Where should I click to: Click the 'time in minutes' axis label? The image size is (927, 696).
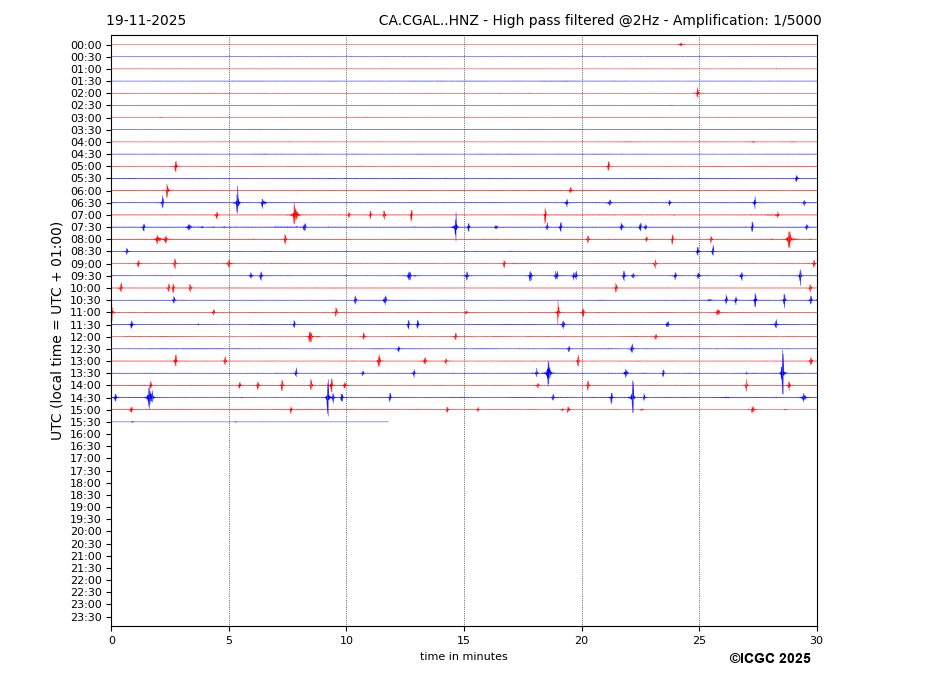(463, 657)
